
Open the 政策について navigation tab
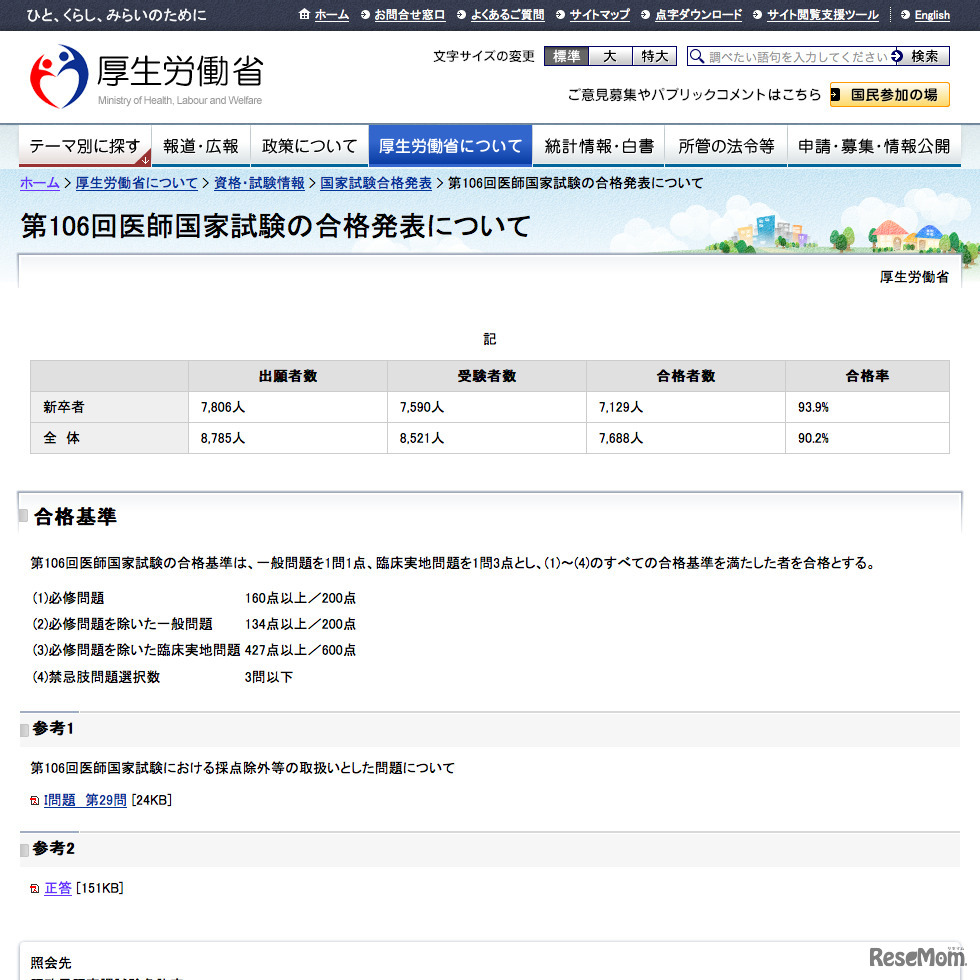309,144
